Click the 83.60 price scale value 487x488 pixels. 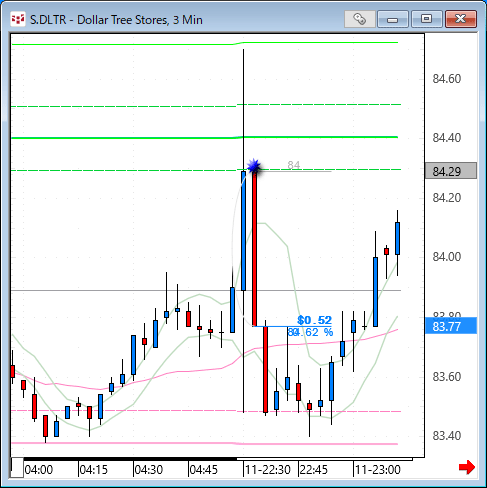pyautogui.click(x=447, y=376)
